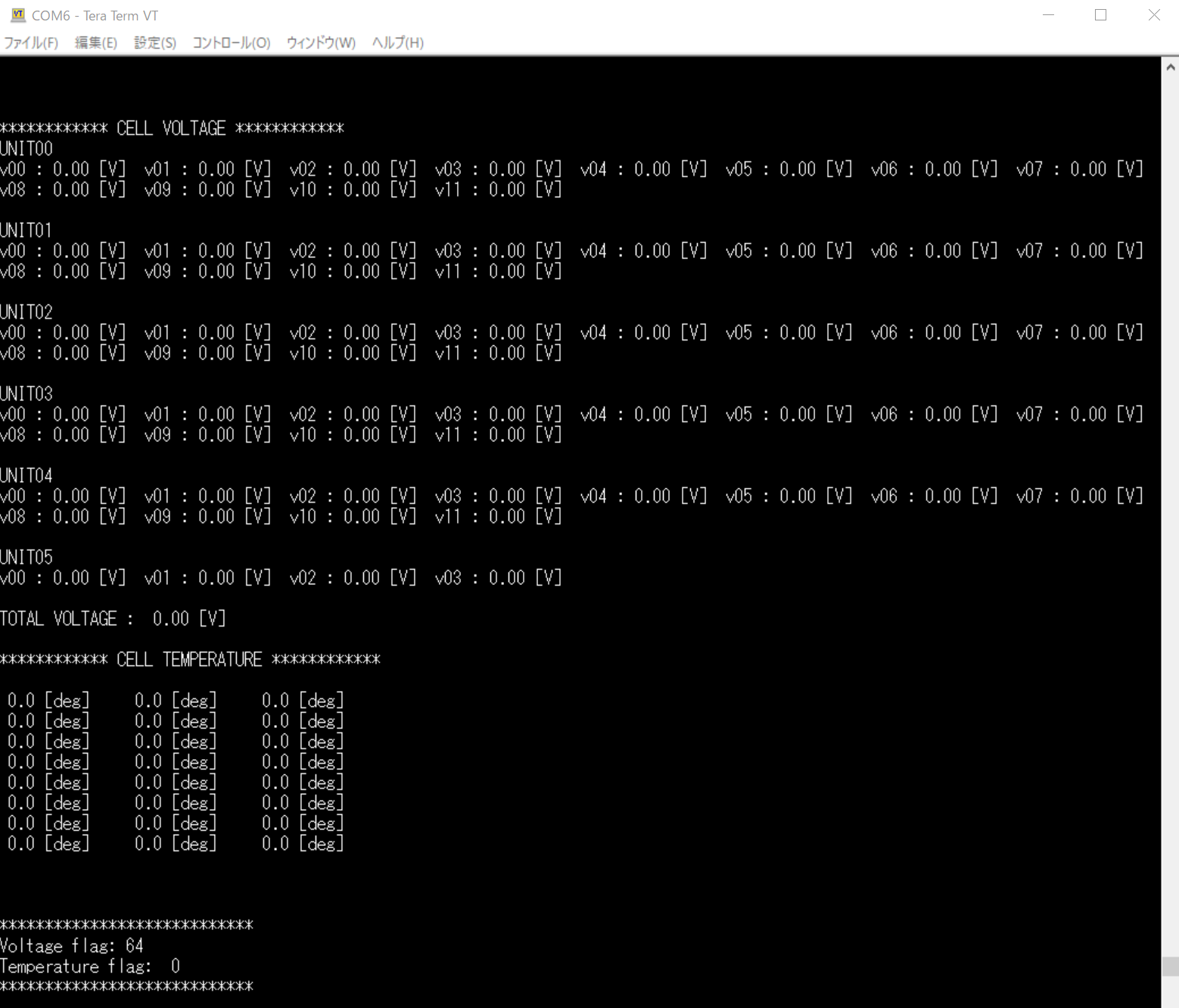Click the vertical scrollbar thumb
This screenshot has width=1179, height=1008.
[1170, 966]
